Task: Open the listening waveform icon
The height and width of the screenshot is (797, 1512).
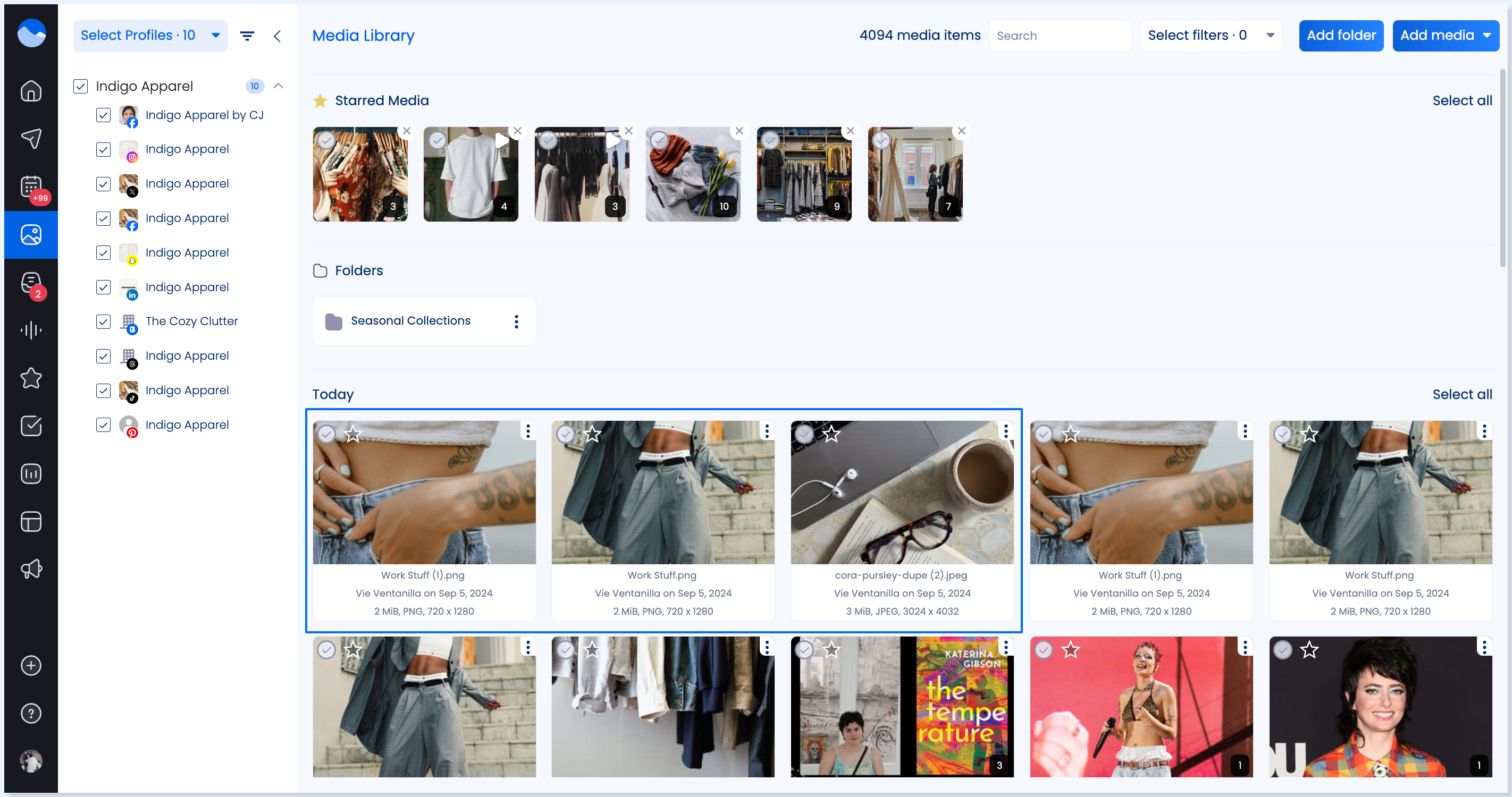Action: tap(31, 330)
